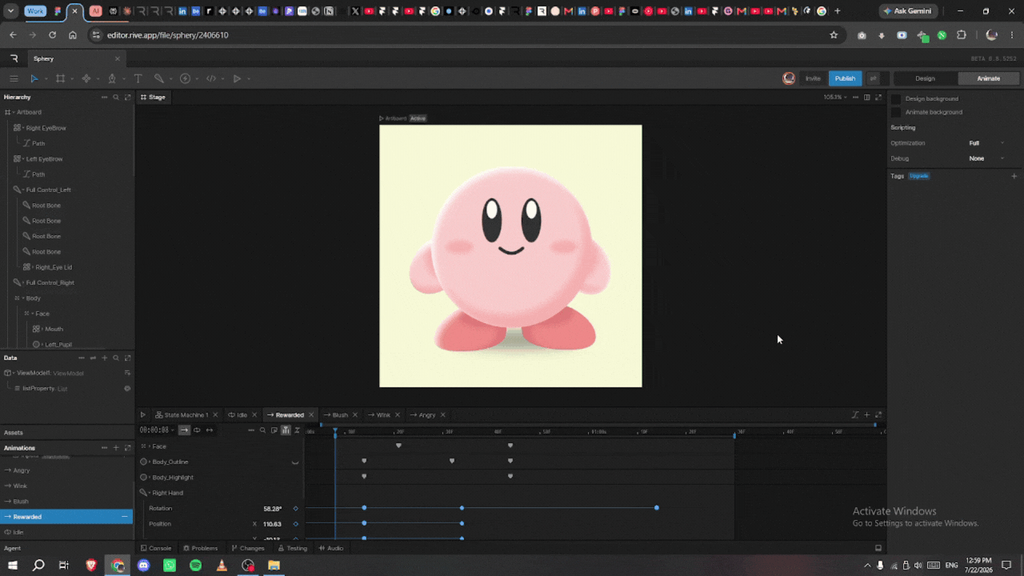Collapse the Full Control_Left node
1024x576 pixels.
click(23, 190)
